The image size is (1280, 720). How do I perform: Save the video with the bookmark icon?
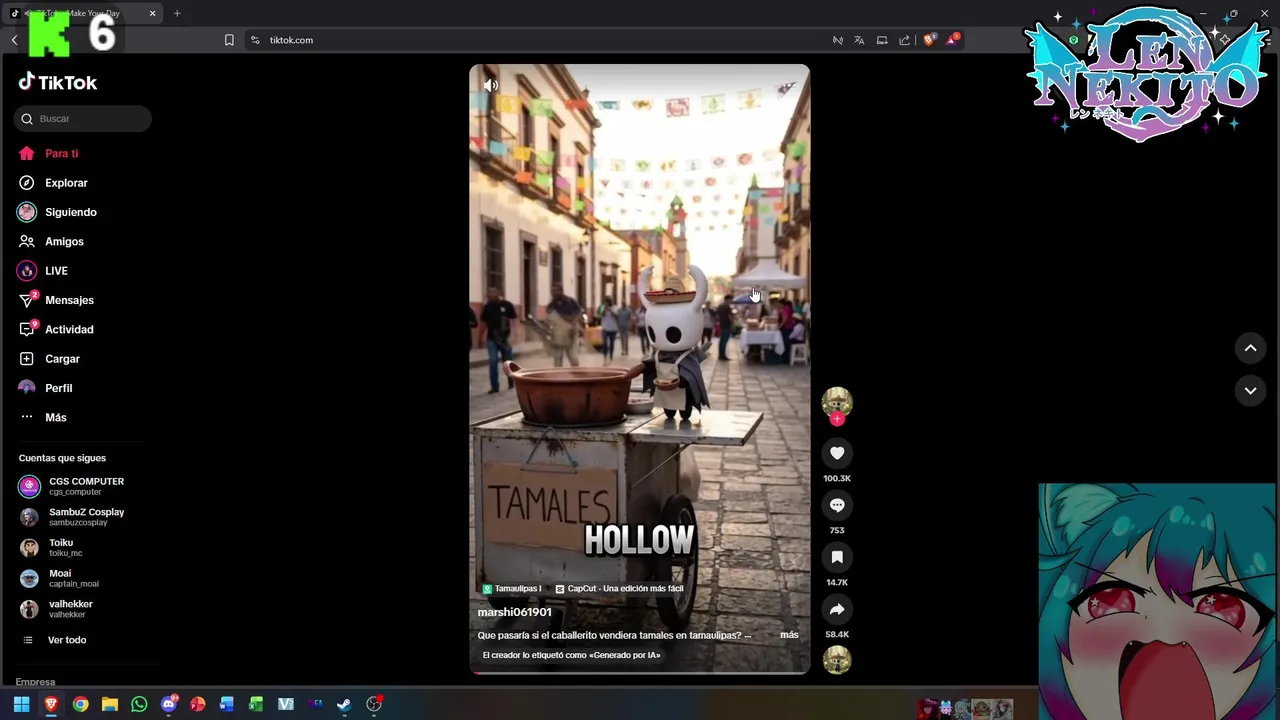pyautogui.click(x=837, y=557)
